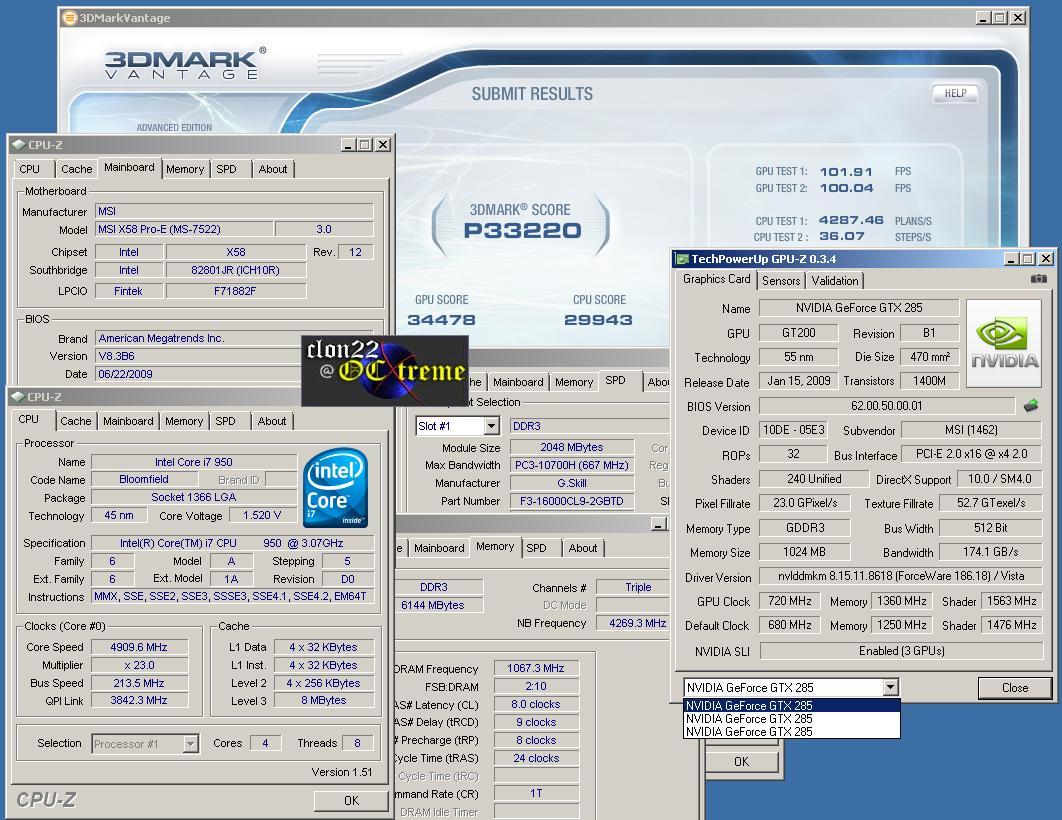
Task: Click the motherboard model MSI X58 Pro-E field
Action: (184, 230)
